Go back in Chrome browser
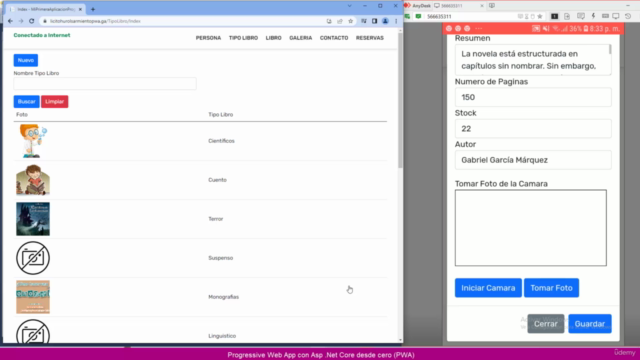 10,21
